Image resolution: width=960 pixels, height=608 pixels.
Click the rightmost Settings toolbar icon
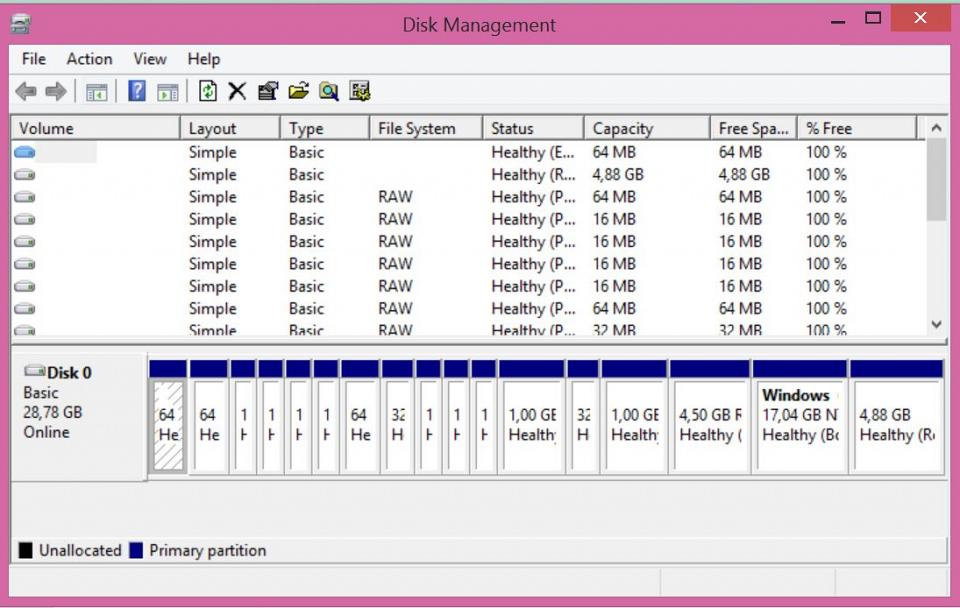coord(360,92)
